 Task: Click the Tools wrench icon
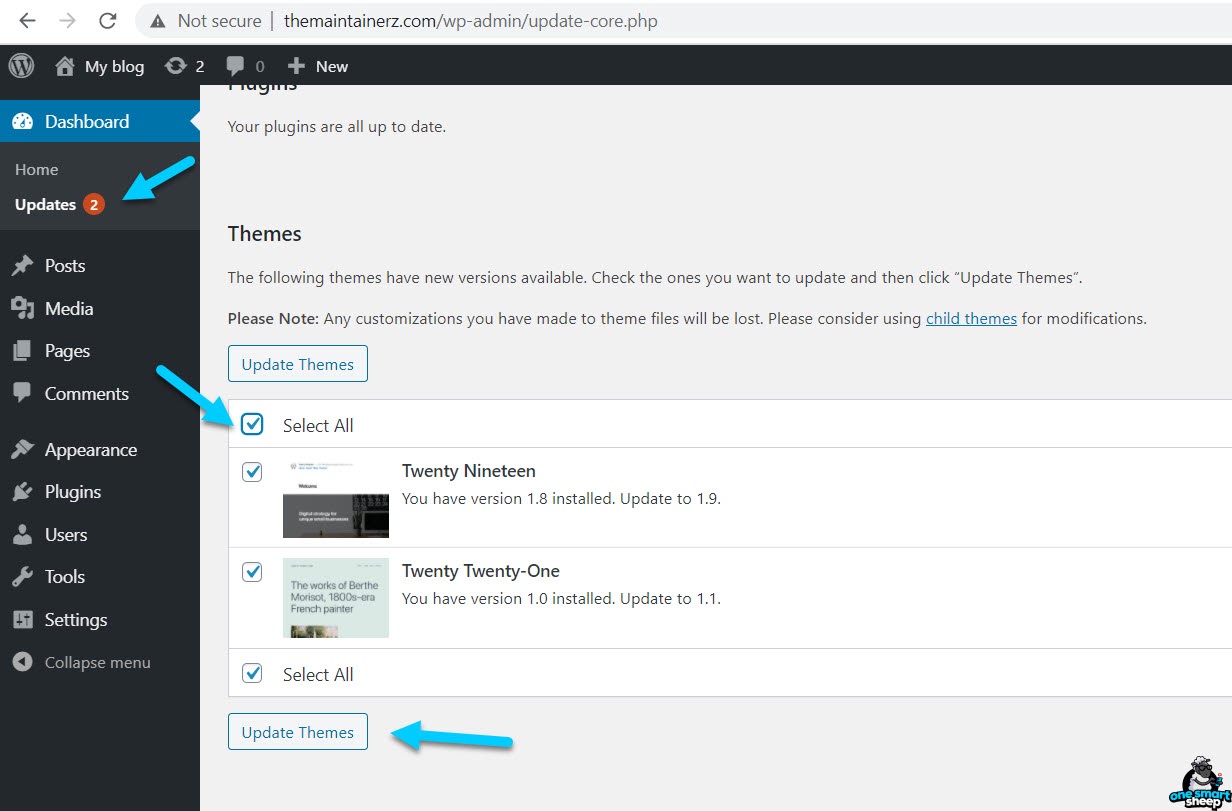(23, 577)
